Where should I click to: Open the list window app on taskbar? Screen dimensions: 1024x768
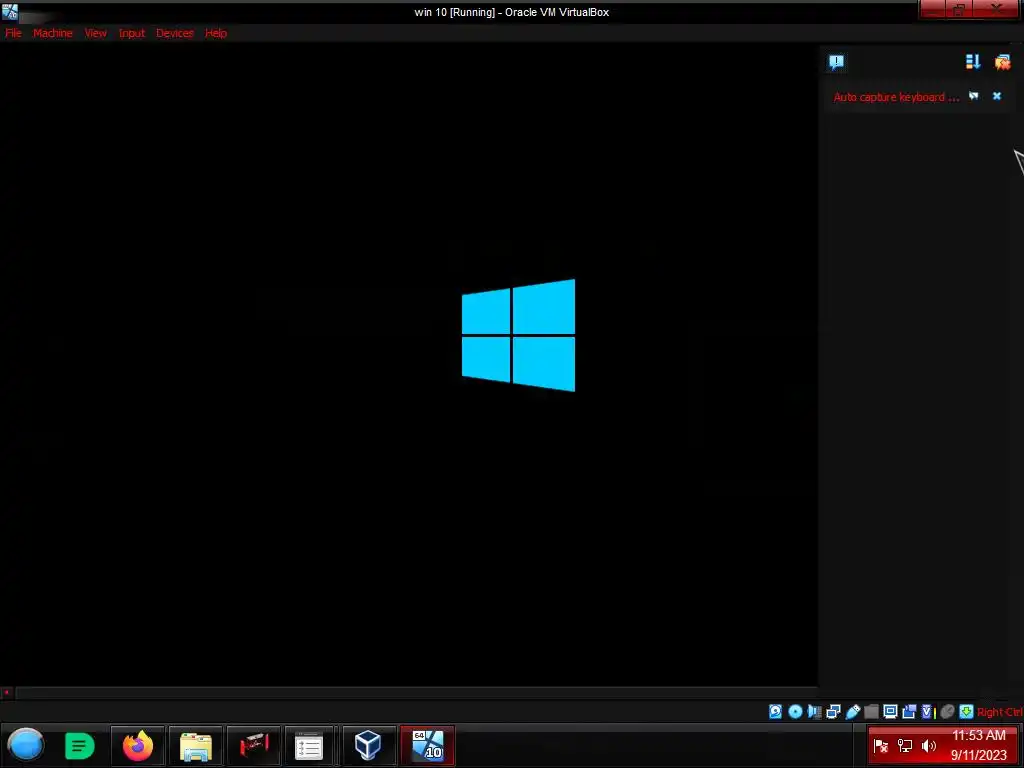click(309, 746)
